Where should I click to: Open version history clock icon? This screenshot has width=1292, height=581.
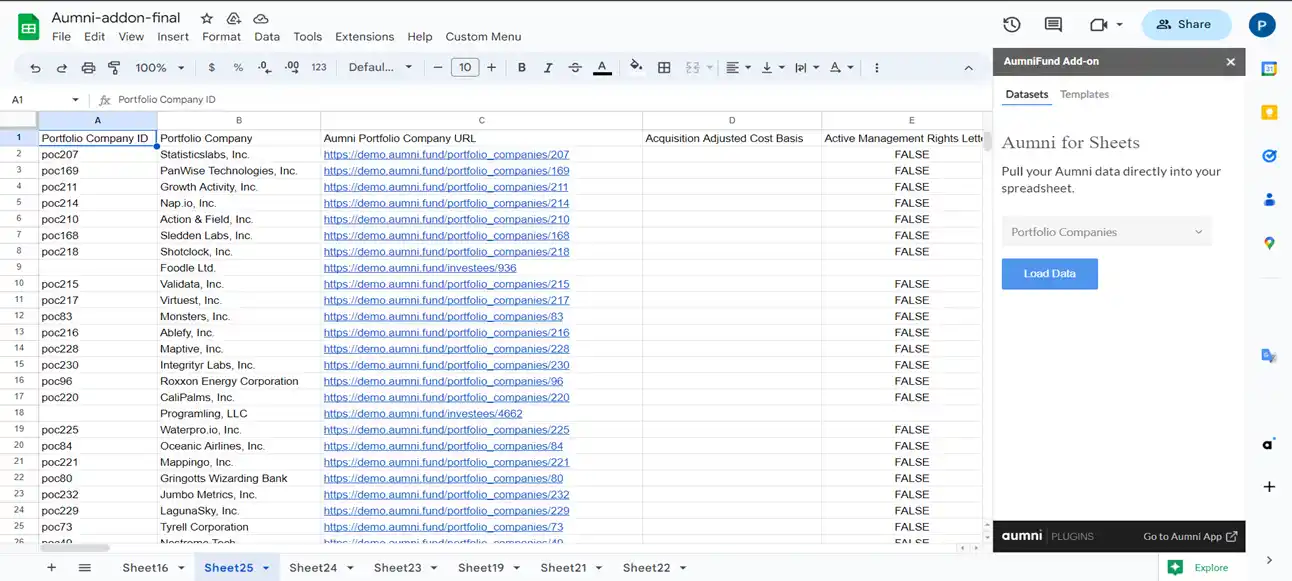click(x=1011, y=25)
